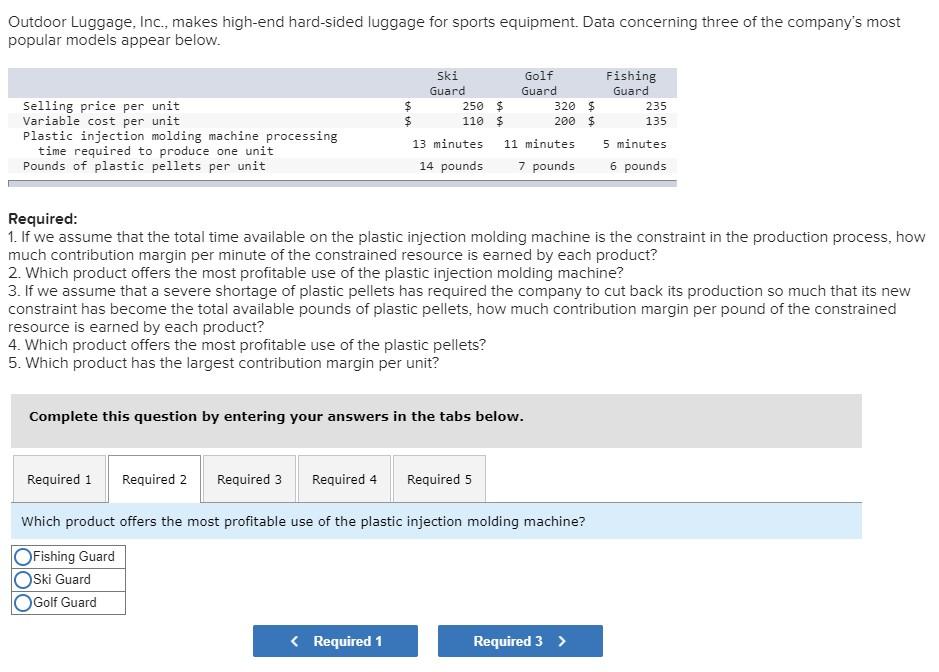Image resolution: width=939 pixels, height=672 pixels.
Task: Open the Required 5 tab
Action: (439, 480)
